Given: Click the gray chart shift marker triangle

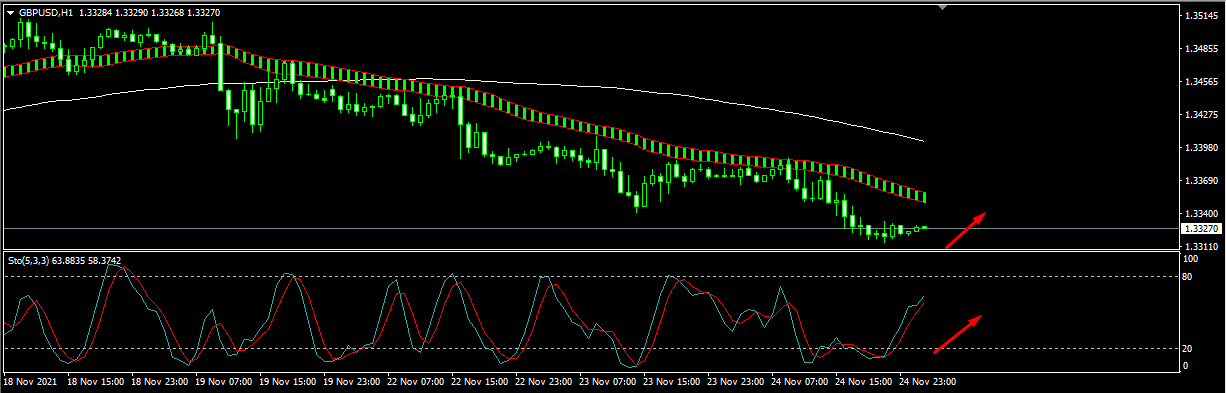Looking at the screenshot, I should click(x=942, y=7).
